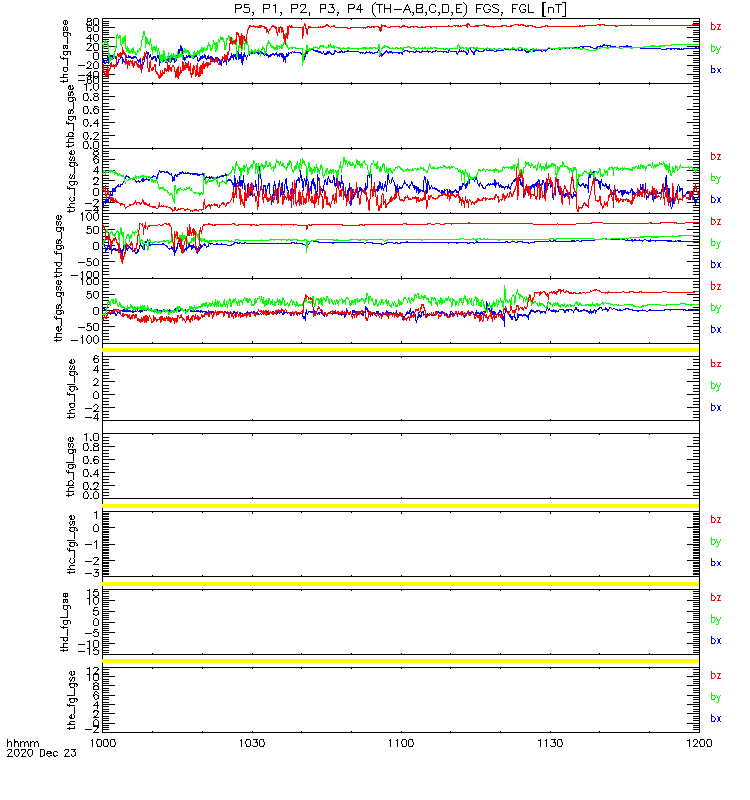
Task: Click red bz legend of the_fgs_gse panel
Action: click(716, 286)
